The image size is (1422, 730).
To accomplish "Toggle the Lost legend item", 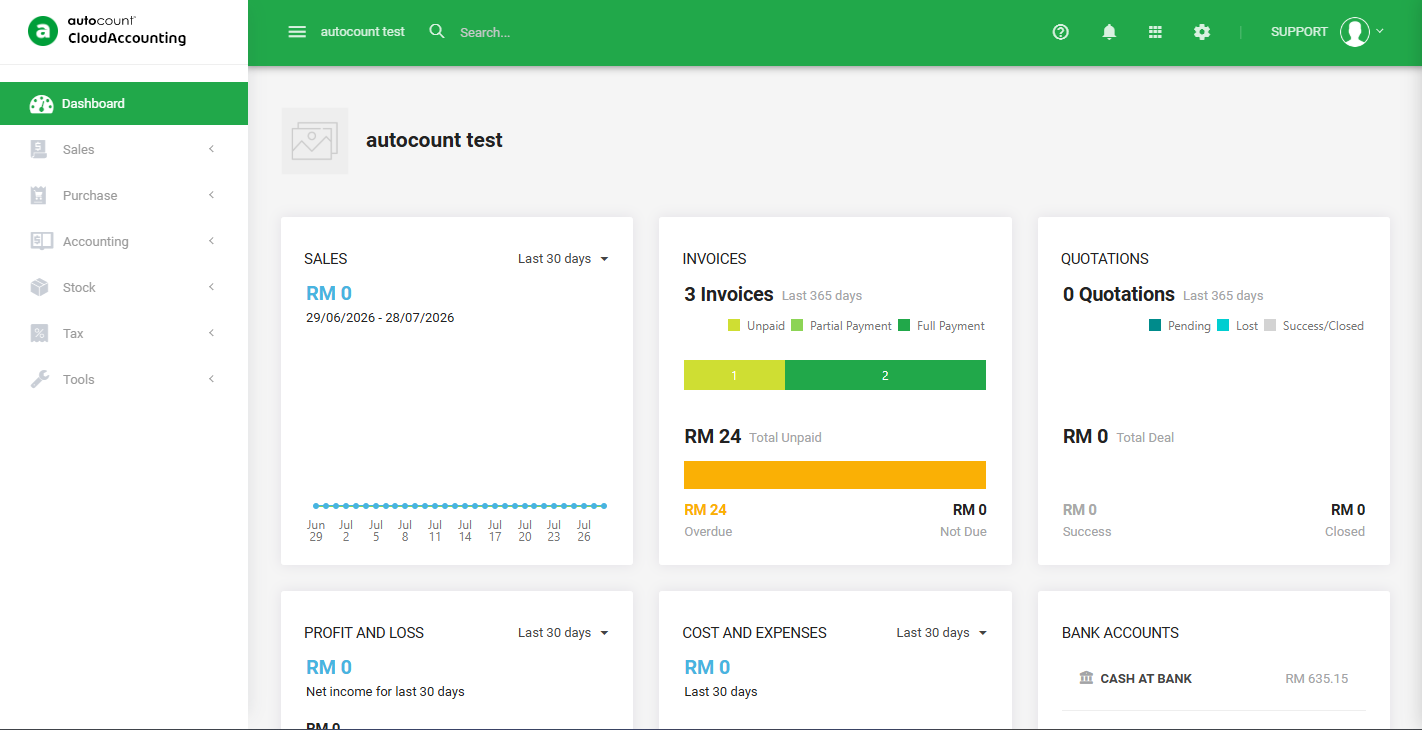I will point(1238,326).
